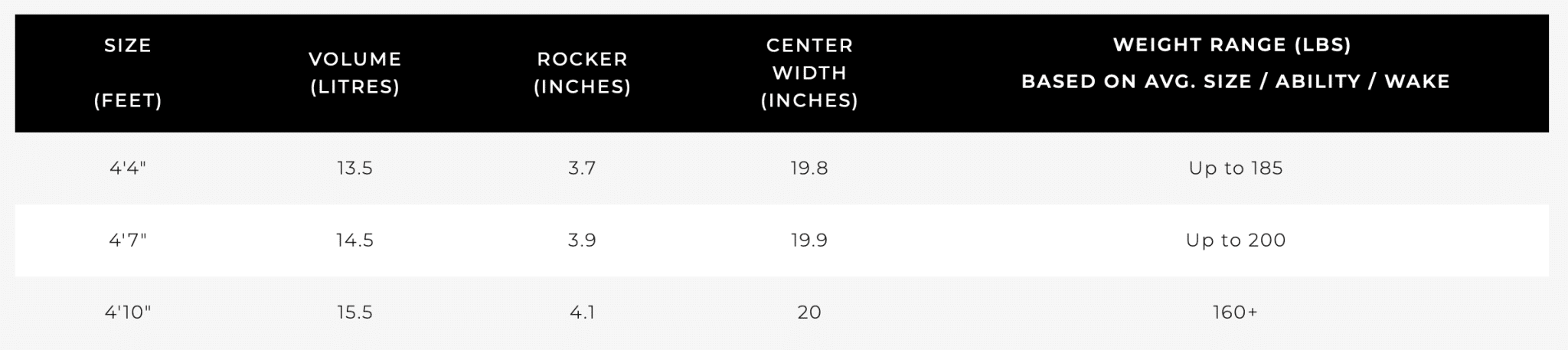Click the 3.9 rocker value
The width and height of the screenshot is (1568, 350).
coord(582,240)
